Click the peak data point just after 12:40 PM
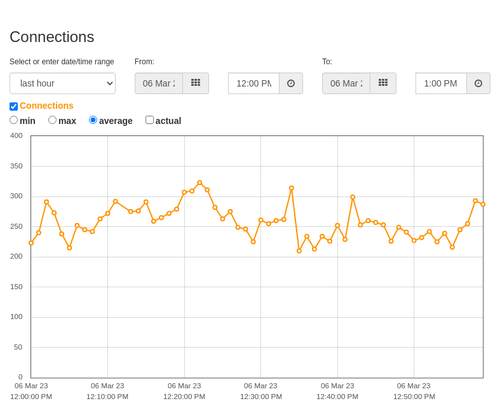The width and height of the screenshot is (500, 403). point(353,197)
